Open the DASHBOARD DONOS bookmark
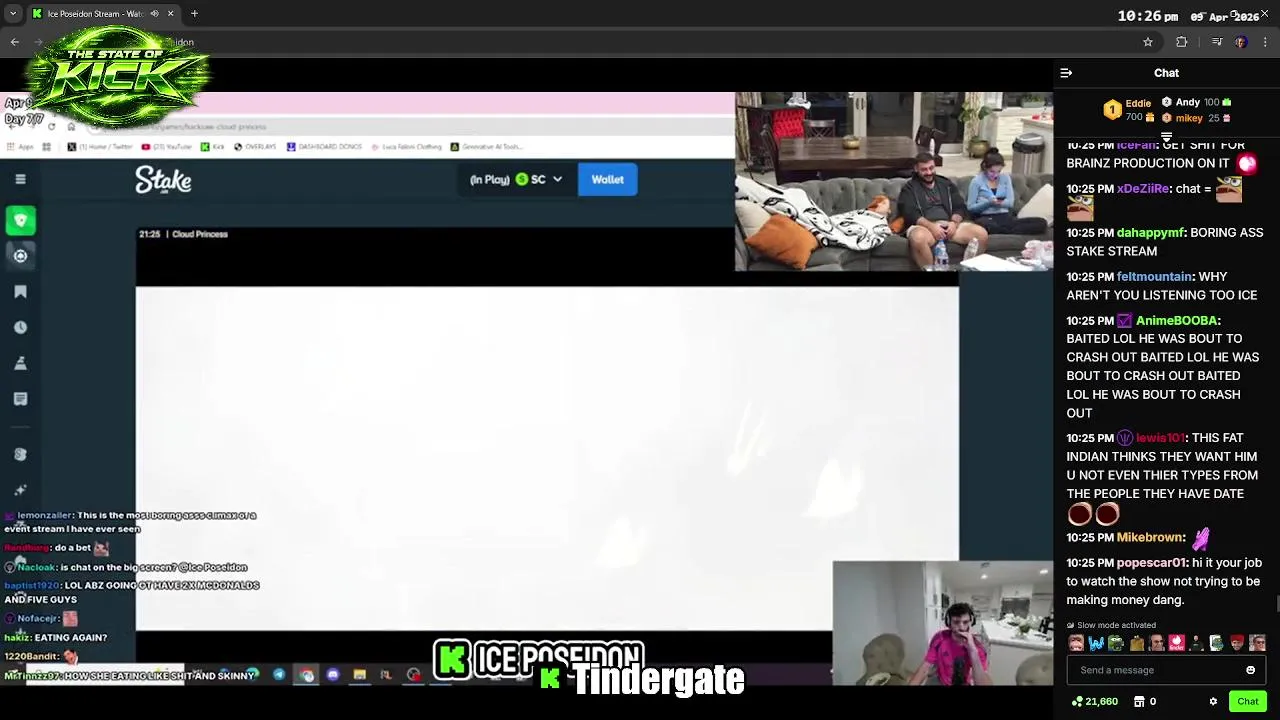 (324, 147)
